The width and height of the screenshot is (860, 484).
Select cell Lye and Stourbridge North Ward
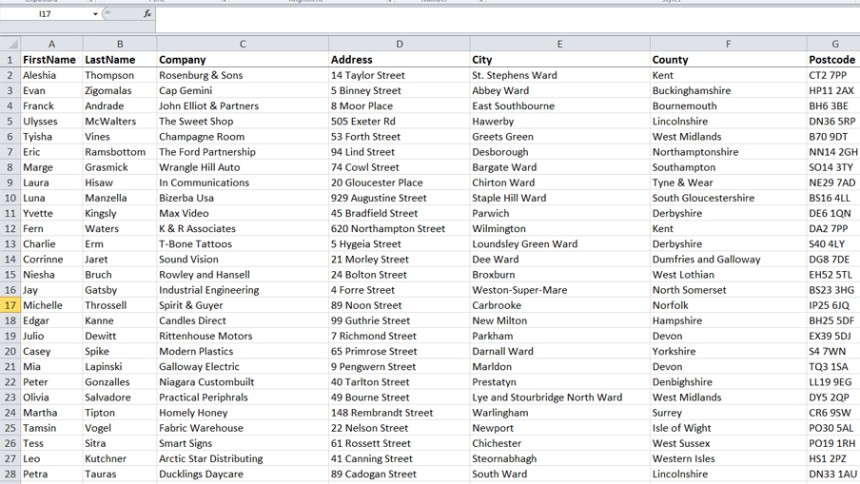(x=560, y=398)
